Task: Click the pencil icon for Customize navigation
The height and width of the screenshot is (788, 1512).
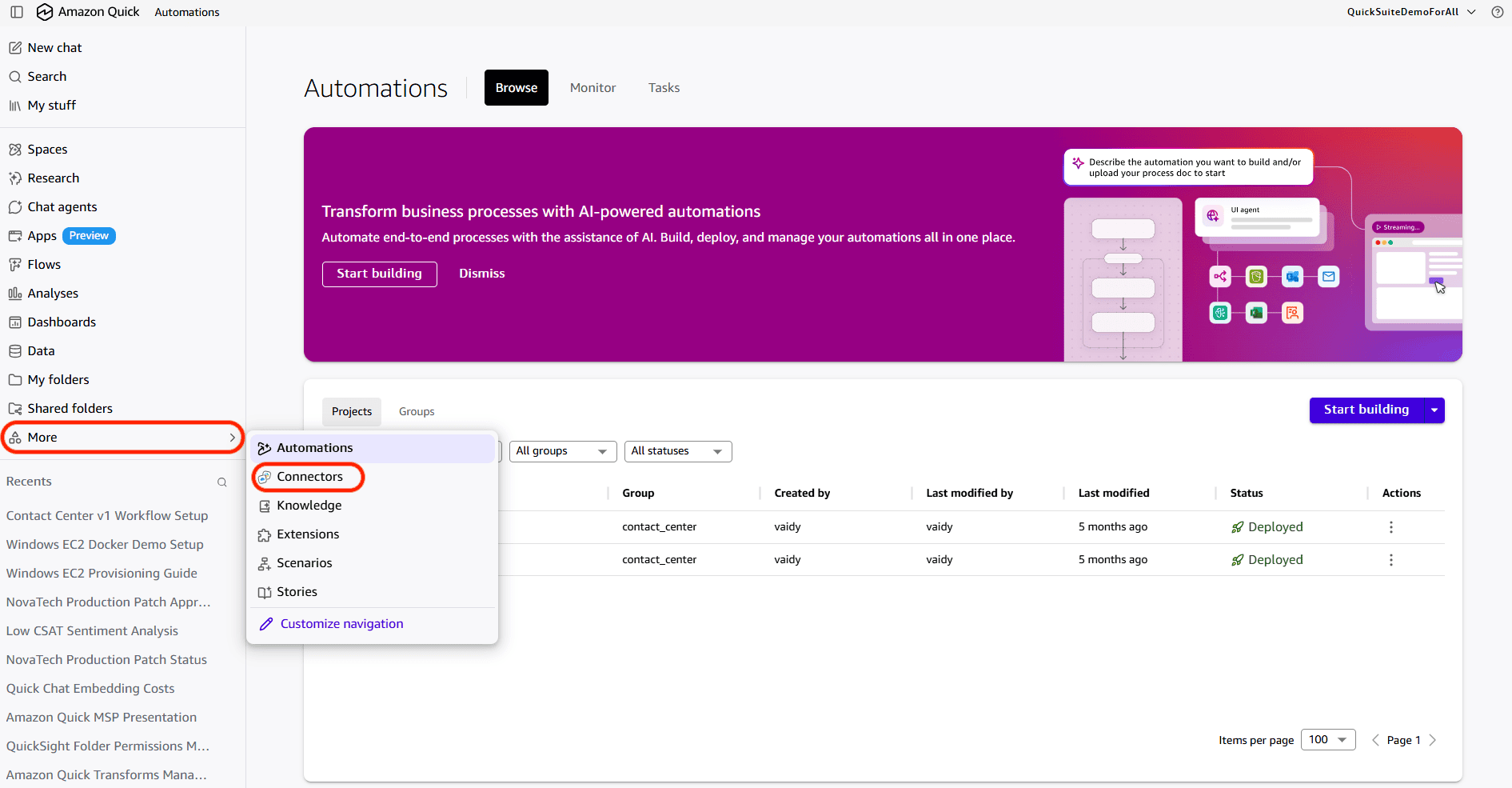Action: pyautogui.click(x=266, y=624)
